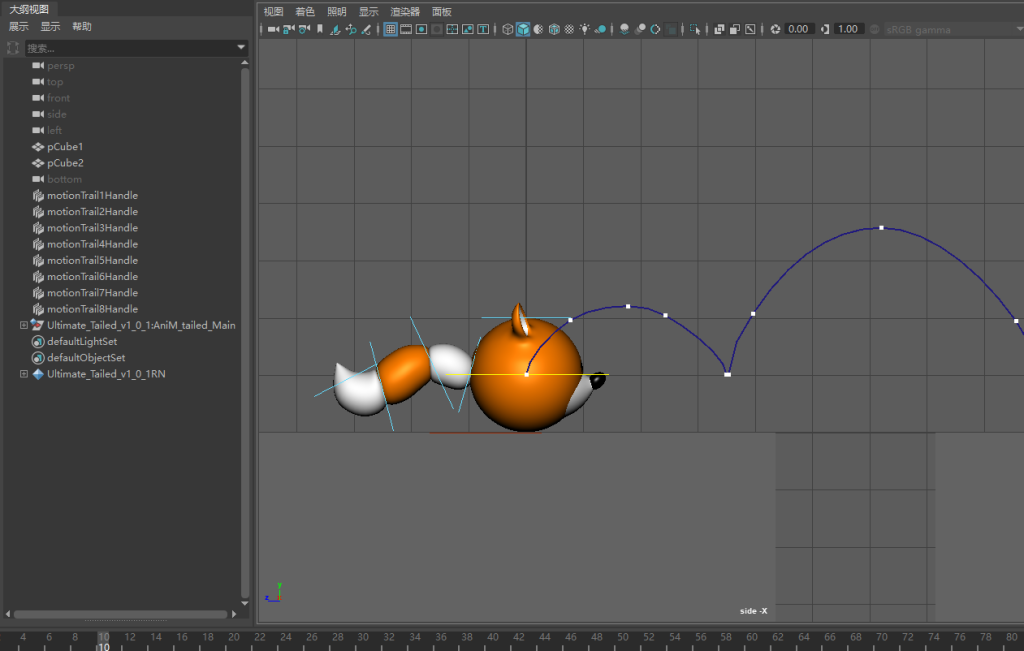The height and width of the screenshot is (651, 1024).
Task: Expand the Ultimate_Tailed_v1_0_1RN reference node
Action: (x=24, y=374)
